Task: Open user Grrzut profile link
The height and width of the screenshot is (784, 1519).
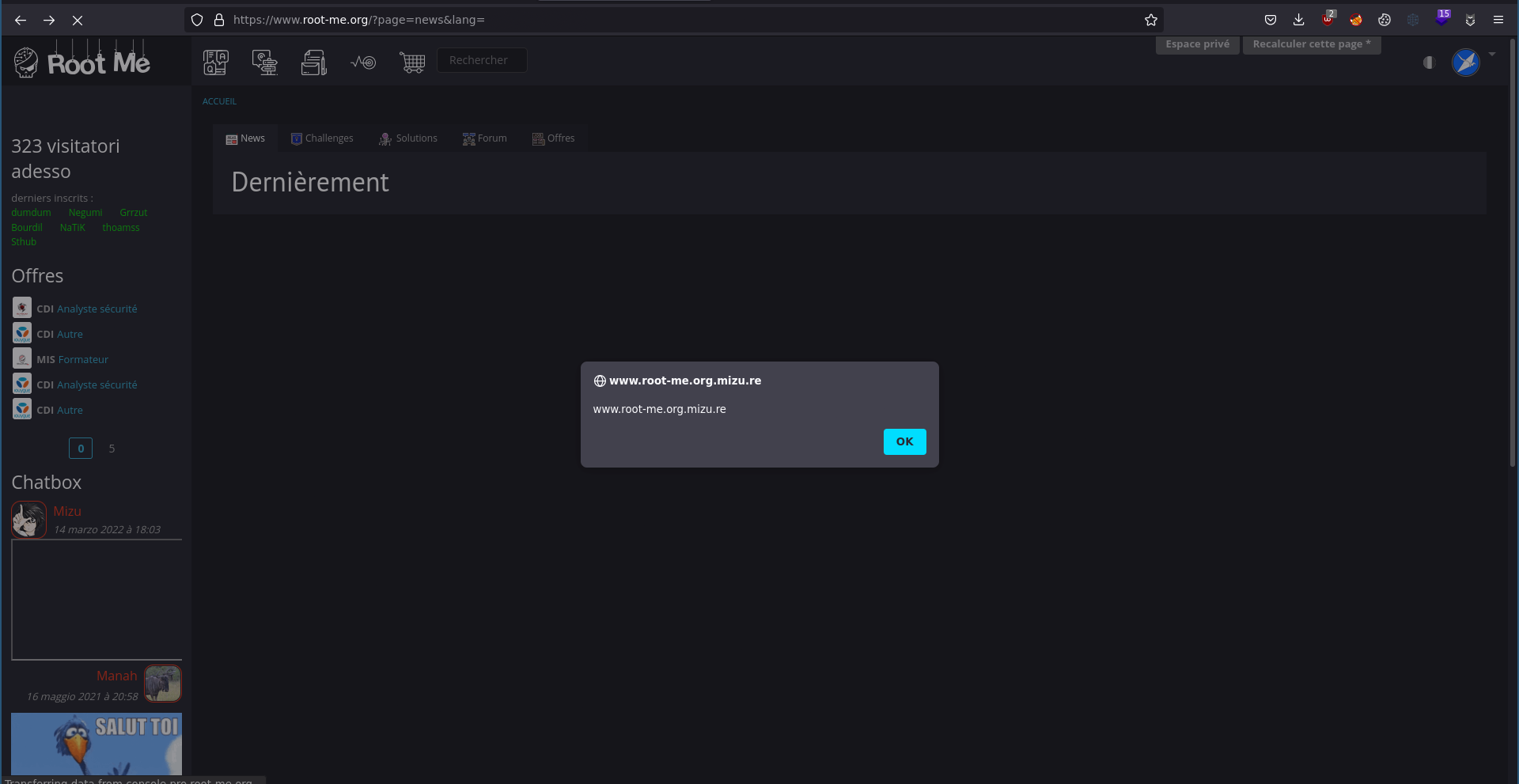Action: click(x=134, y=213)
